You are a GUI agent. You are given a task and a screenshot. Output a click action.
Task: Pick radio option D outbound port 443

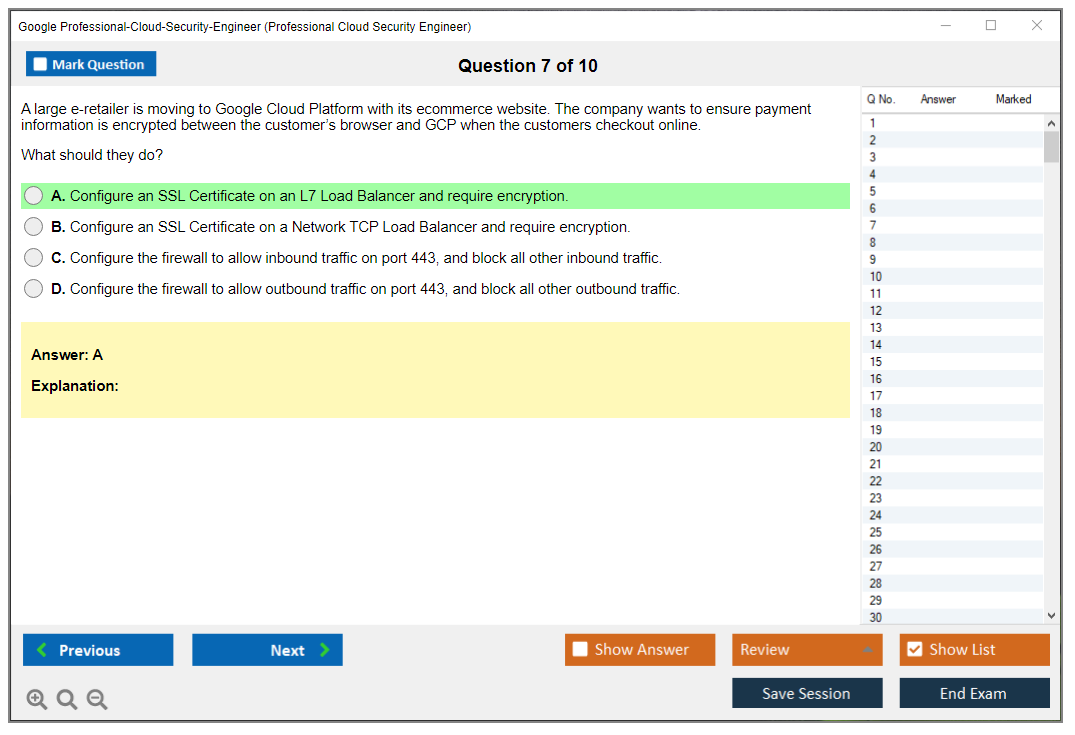point(34,289)
